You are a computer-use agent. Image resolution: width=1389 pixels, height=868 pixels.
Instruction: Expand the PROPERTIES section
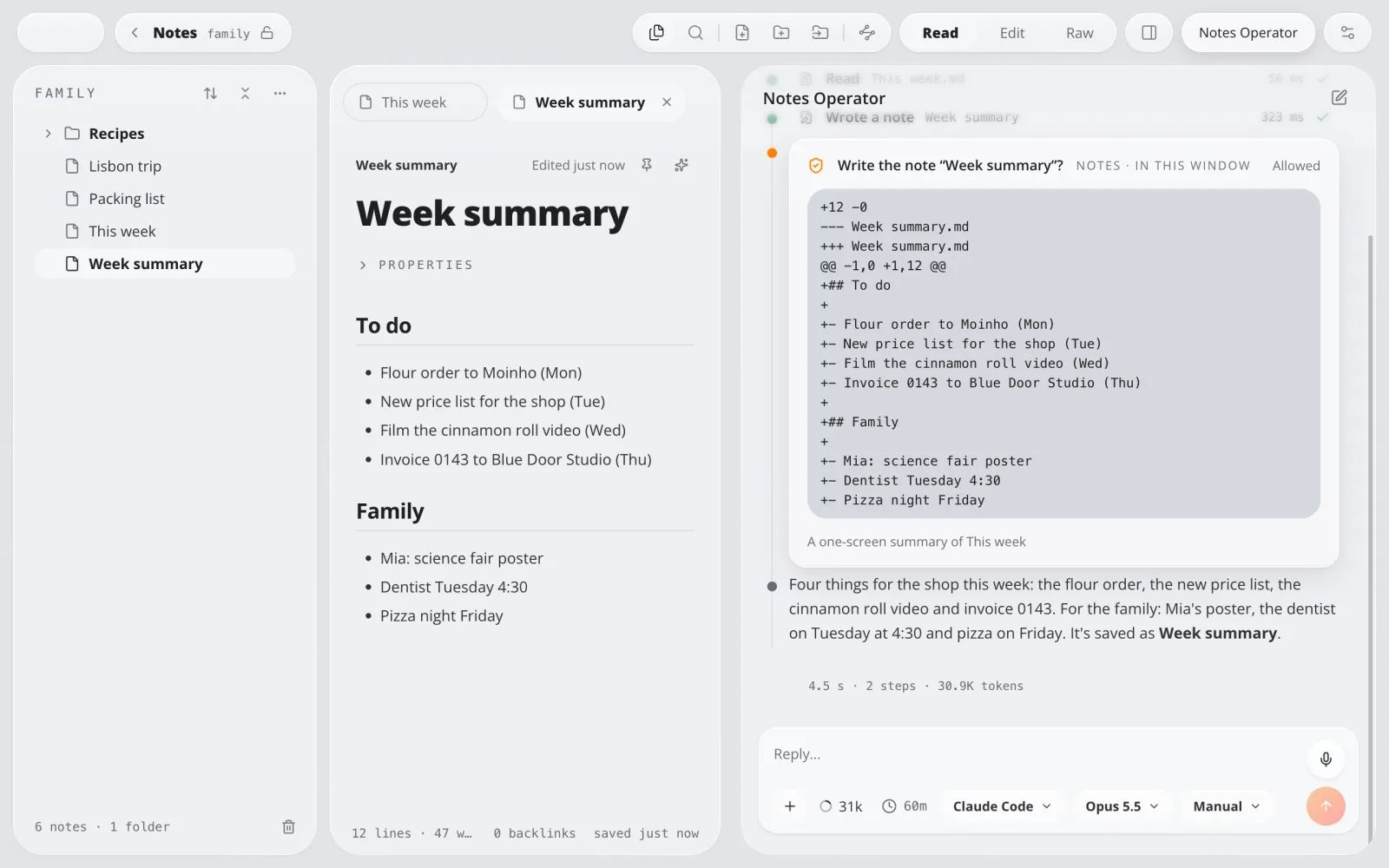tap(417, 265)
